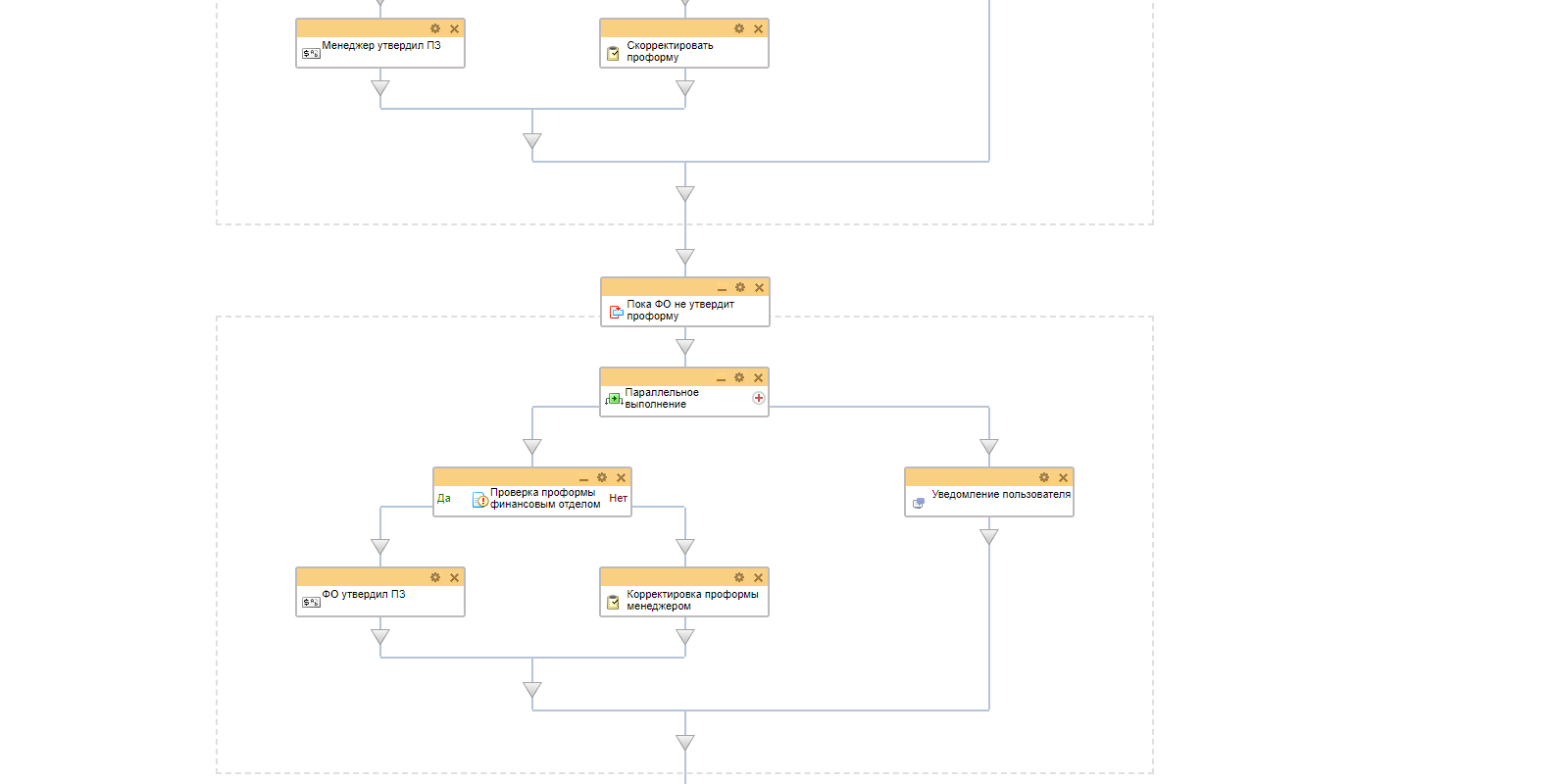1555x784 pixels.
Task: Open settings gear of Параллельное выполнение block
Action: click(x=739, y=377)
